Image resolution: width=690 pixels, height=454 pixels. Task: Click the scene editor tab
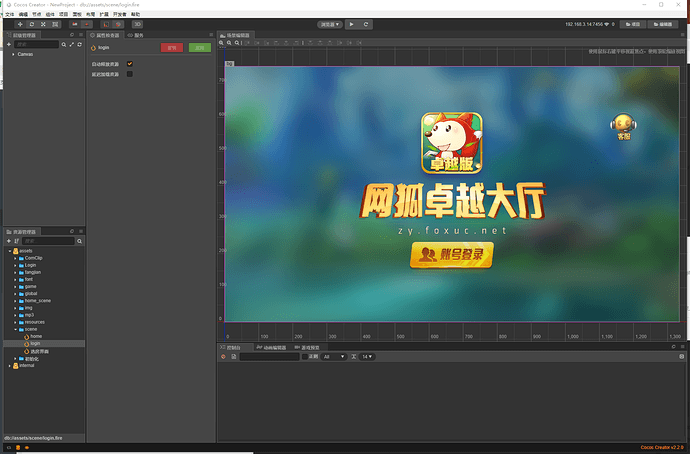pyautogui.click(x=235, y=35)
